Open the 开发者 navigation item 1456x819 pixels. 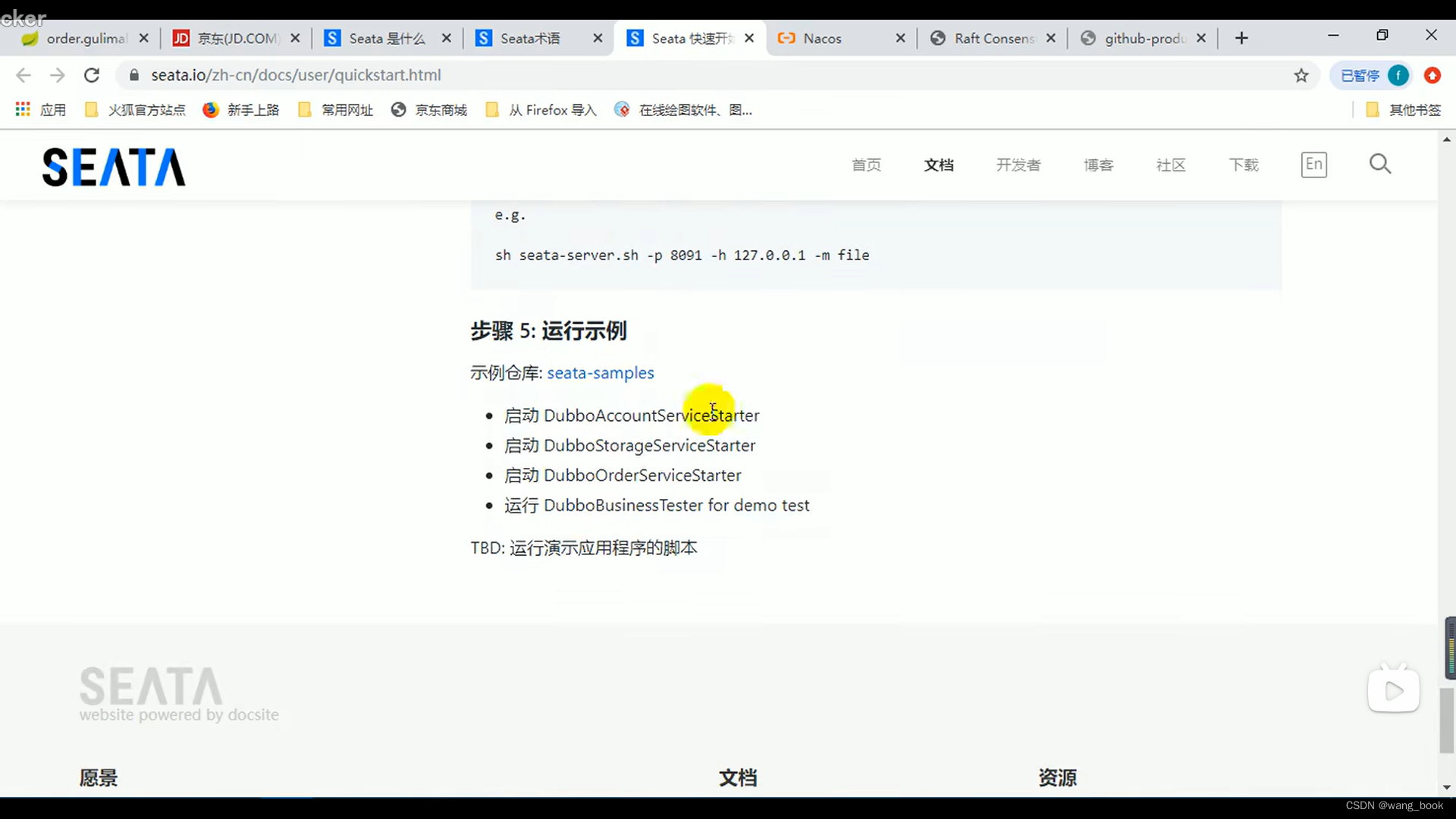(1018, 165)
